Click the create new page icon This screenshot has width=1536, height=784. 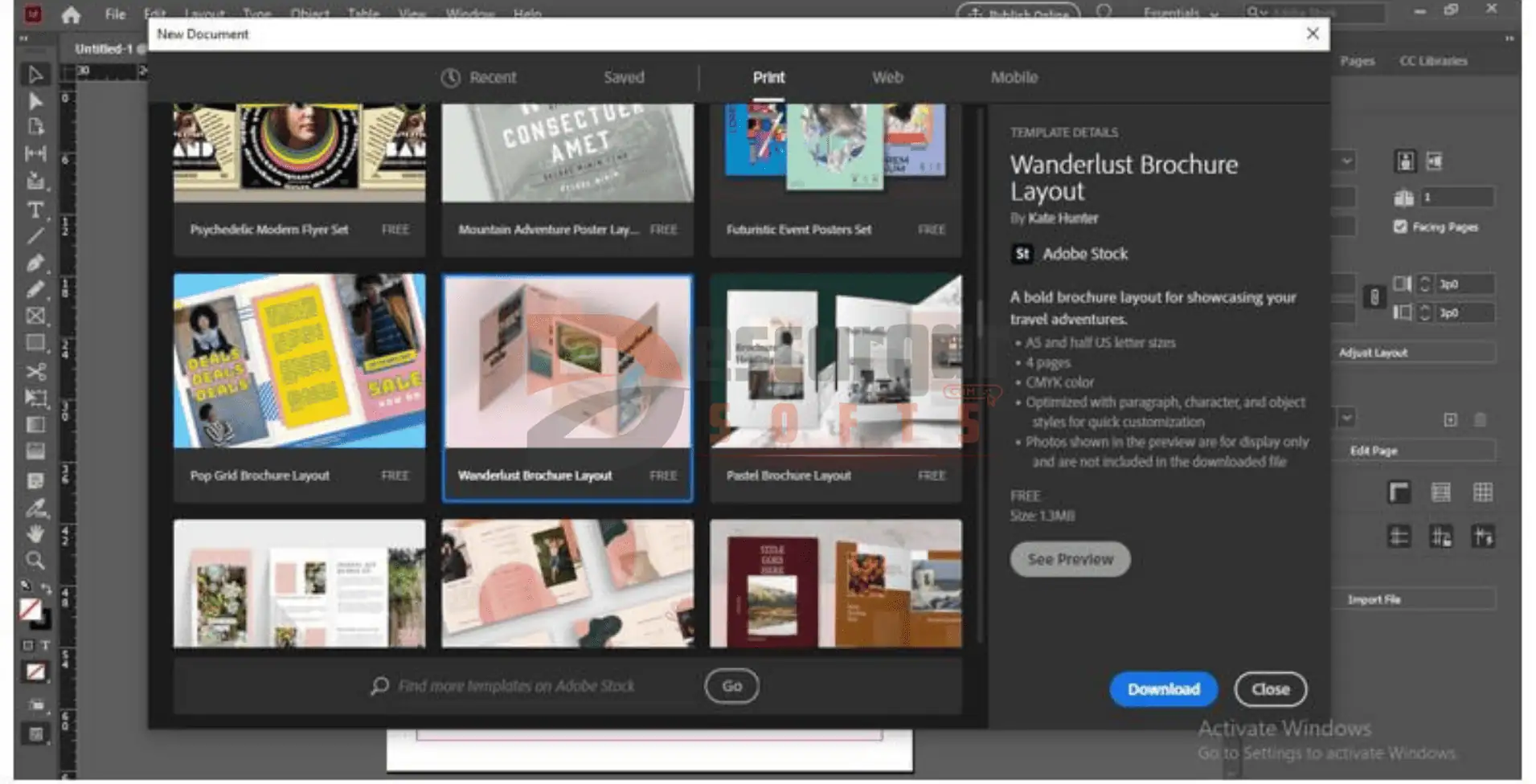tap(1450, 419)
